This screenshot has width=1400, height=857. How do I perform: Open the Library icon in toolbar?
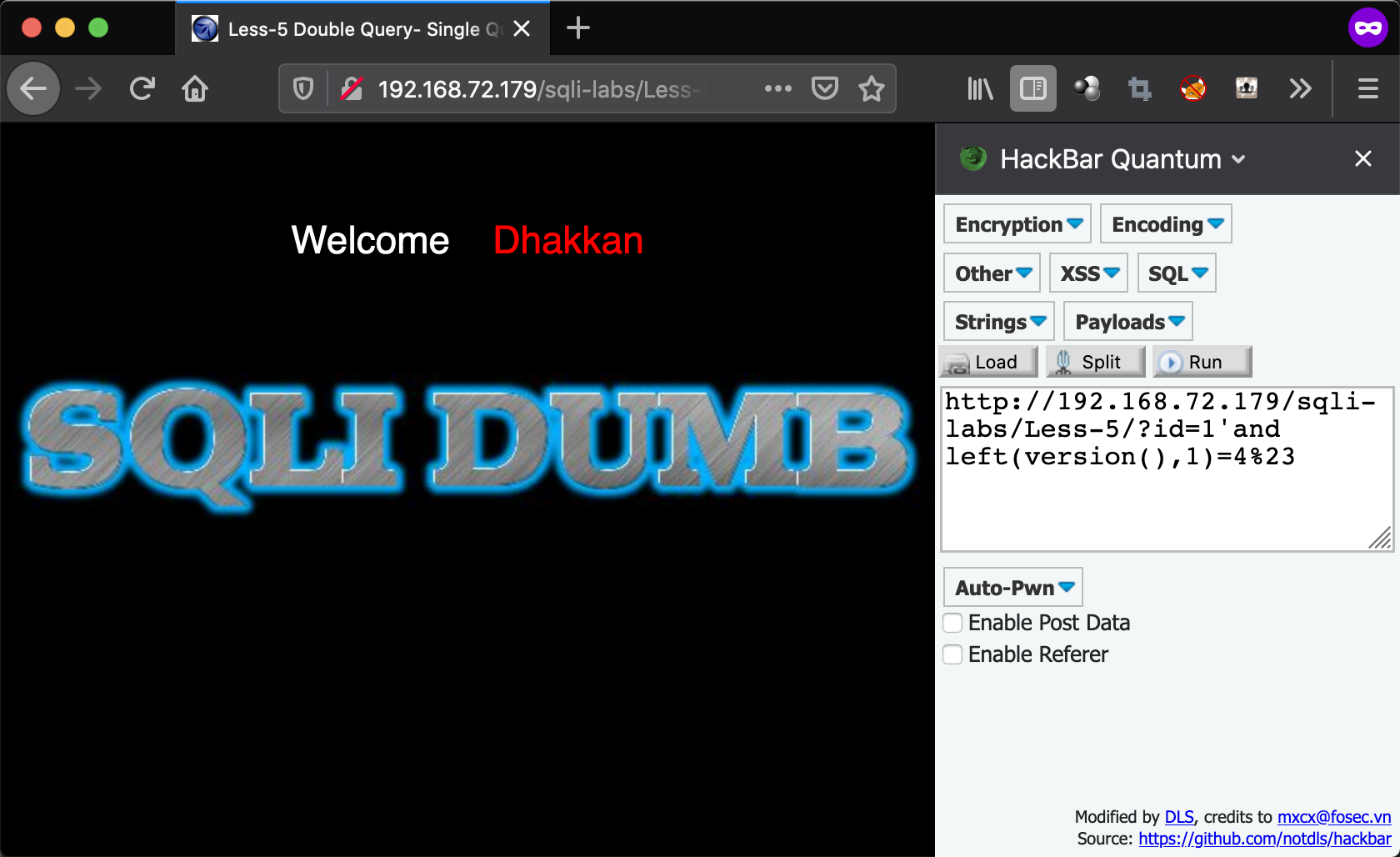pos(979,88)
